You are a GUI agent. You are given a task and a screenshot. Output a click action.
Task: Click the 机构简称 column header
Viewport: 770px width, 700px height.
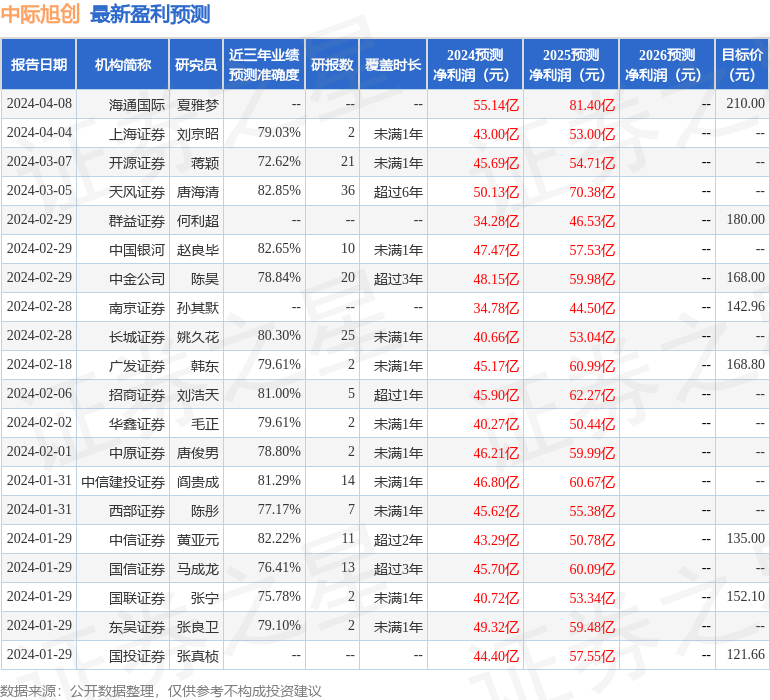point(122,65)
